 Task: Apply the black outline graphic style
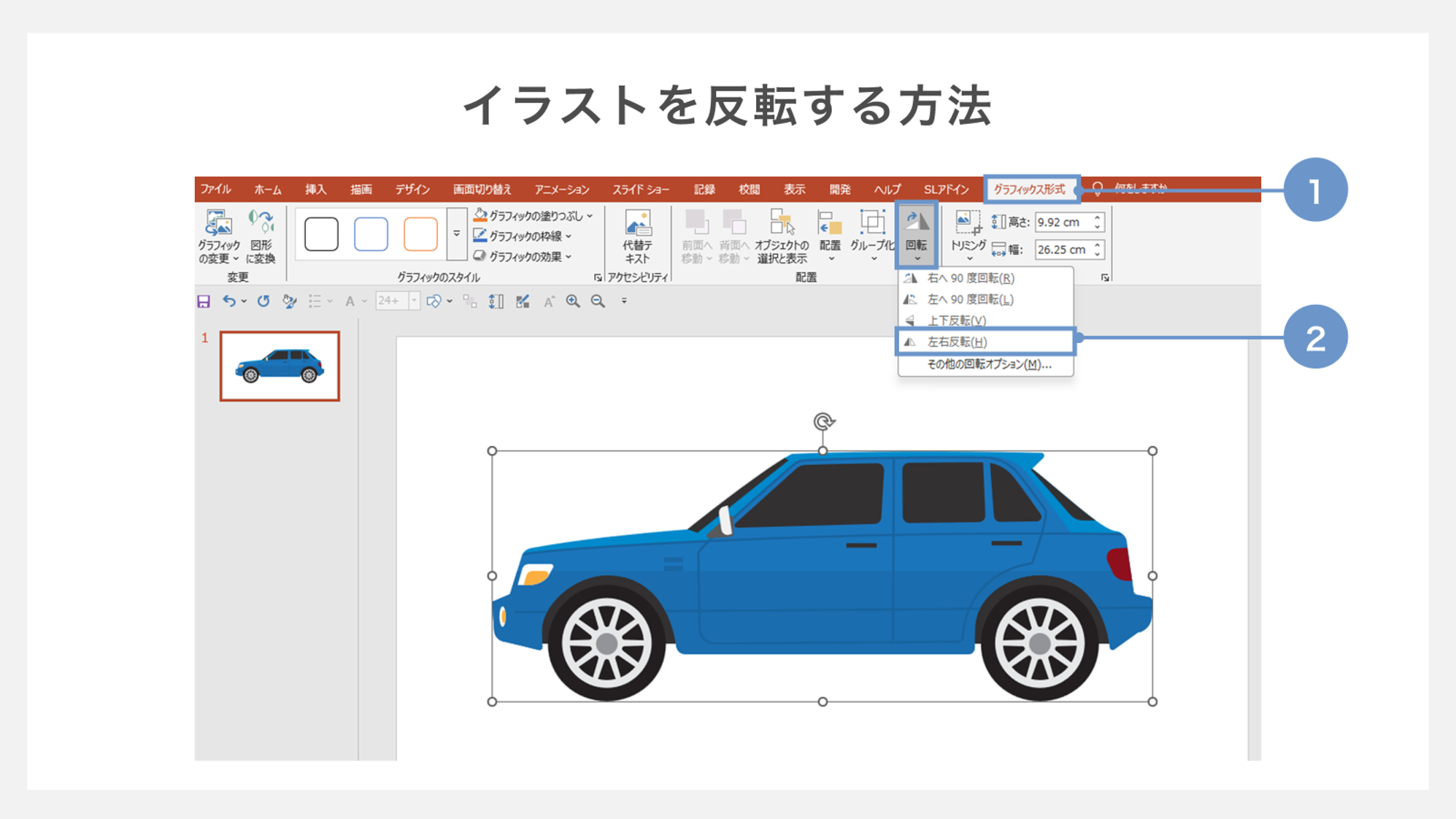click(321, 234)
